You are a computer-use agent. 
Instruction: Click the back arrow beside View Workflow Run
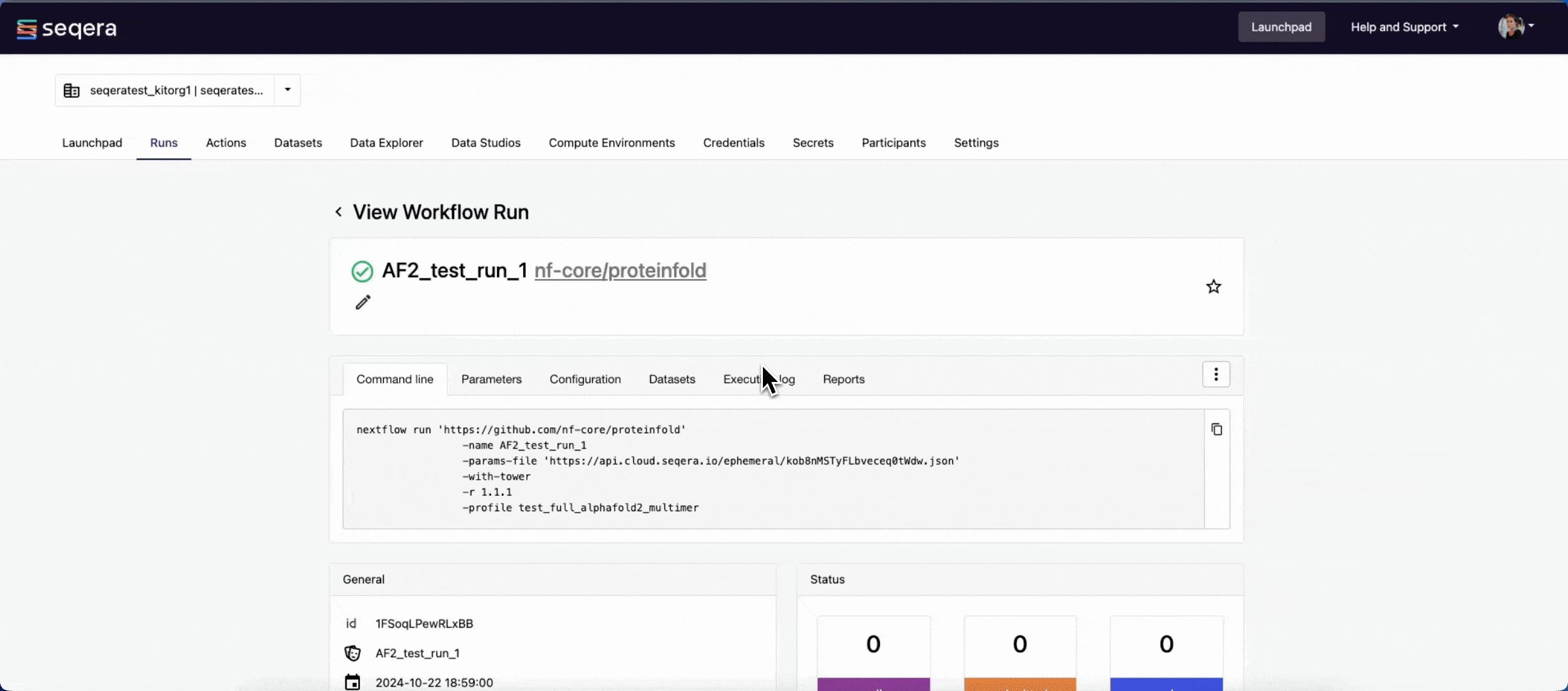point(338,211)
